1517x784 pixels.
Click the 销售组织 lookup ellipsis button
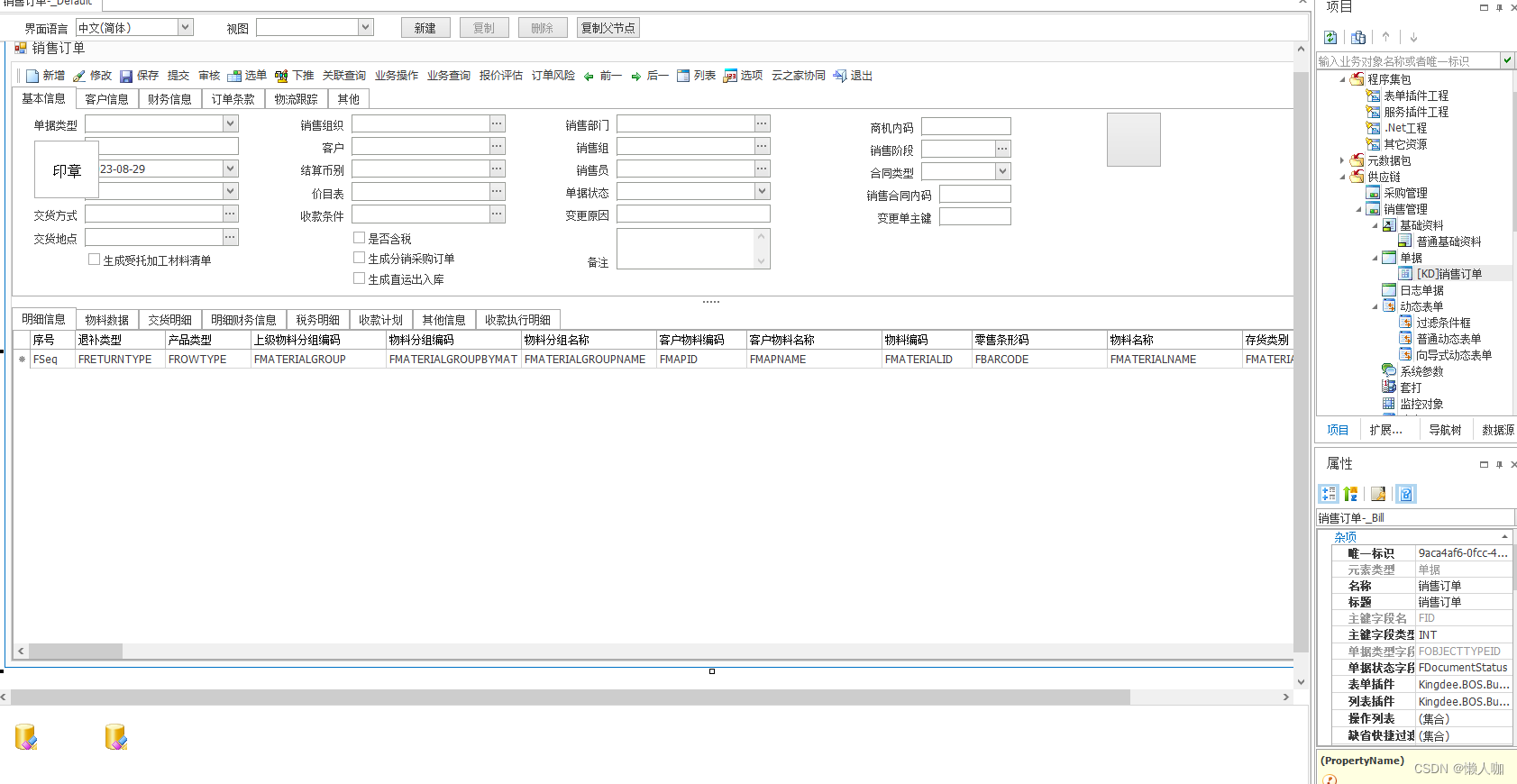498,123
